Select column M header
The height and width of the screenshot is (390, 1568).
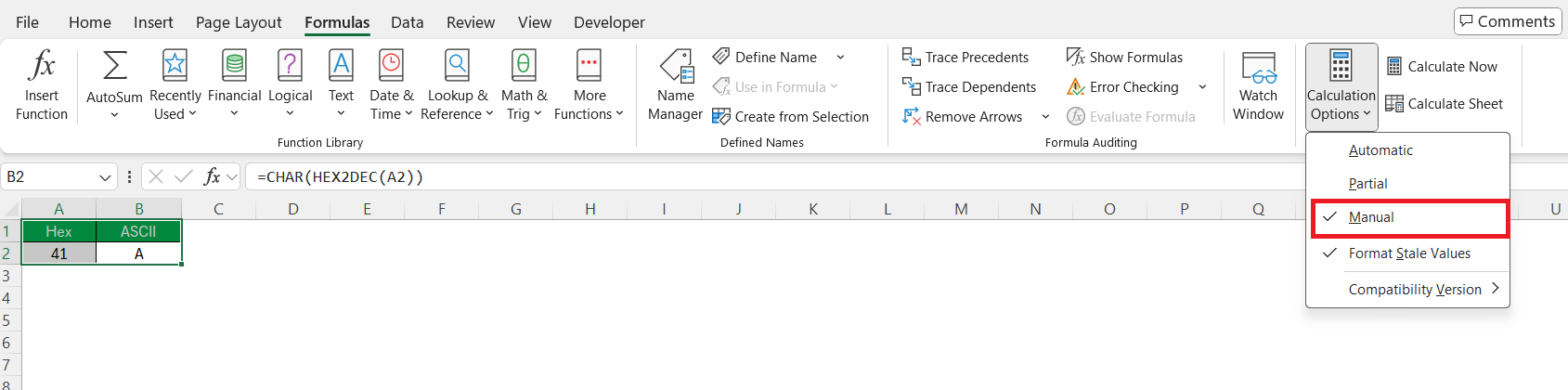click(x=961, y=209)
